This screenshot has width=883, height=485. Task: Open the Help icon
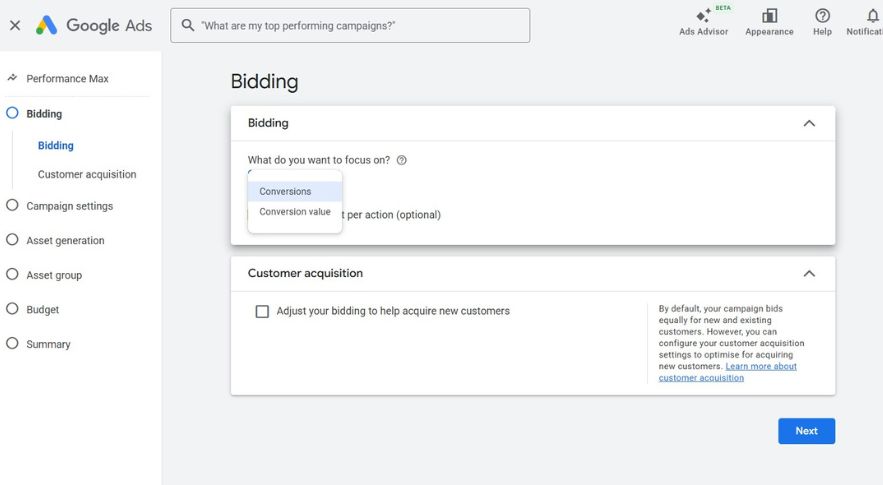coord(822,22)
